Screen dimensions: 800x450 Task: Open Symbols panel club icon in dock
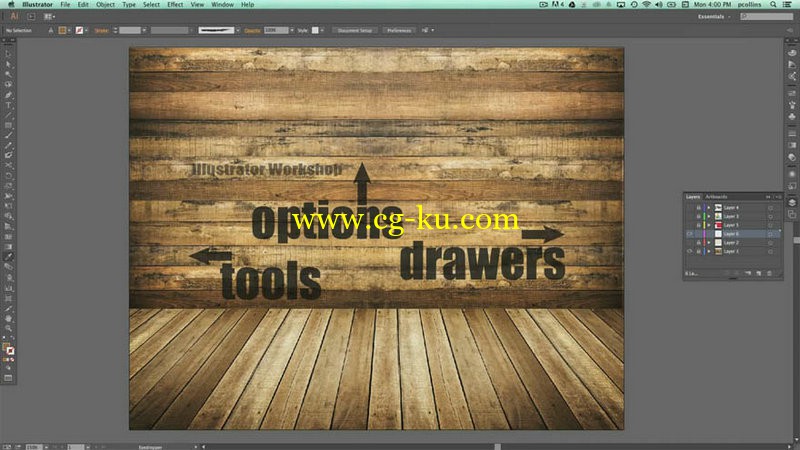pos(792,116)
